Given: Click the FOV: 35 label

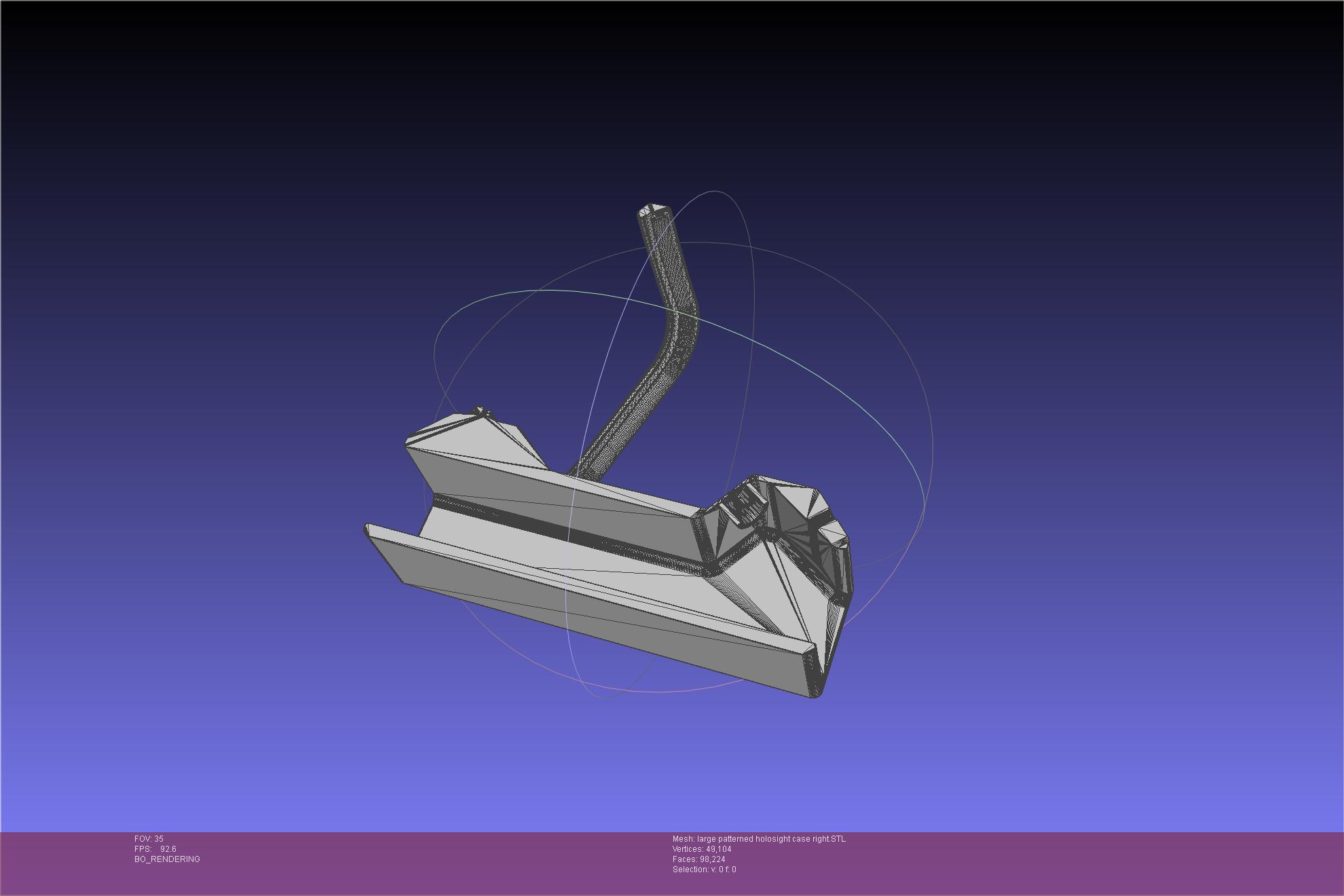Looking at the screenshot, I should [x=149, y=839].
